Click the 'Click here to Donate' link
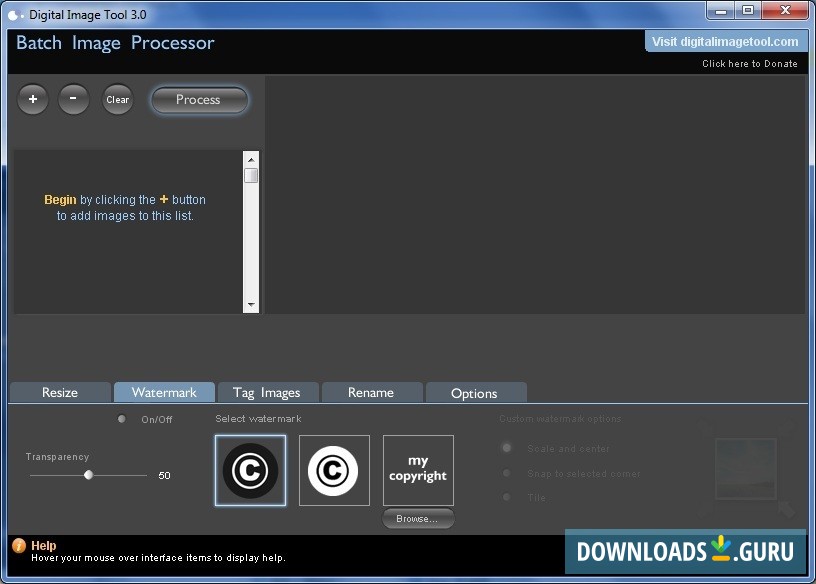 [x=749, y=63]
